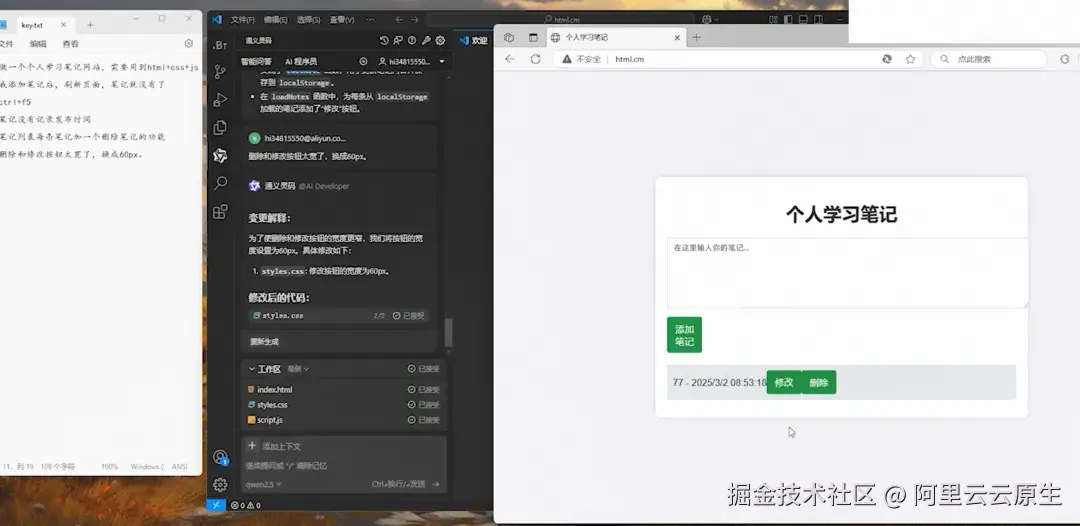The width and height of the screenshot is (1080, 526).
Task: Open Manage gear at bottom of activity bar
Action: (220, 485)
